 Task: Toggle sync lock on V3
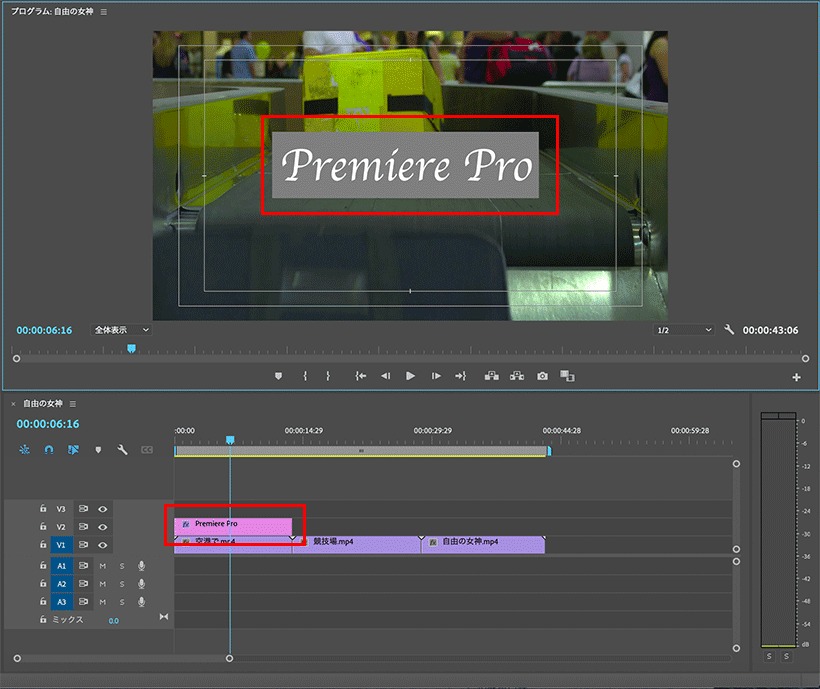click(83, 509)
